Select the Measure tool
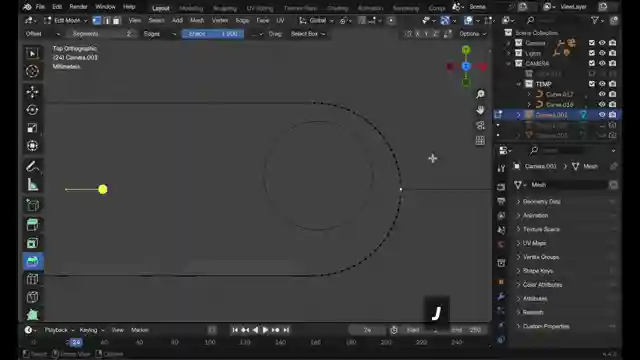The width and height of the screenshot is (640, 360). click(32, 184)
